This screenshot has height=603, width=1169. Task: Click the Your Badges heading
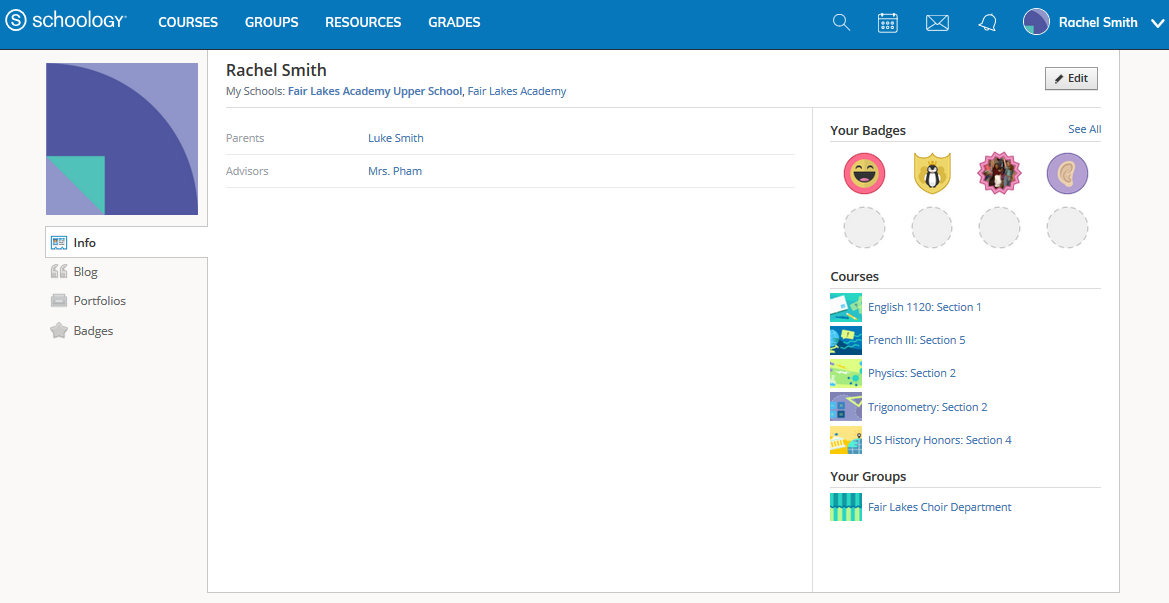pyautogui.click(x=868, y=130)
